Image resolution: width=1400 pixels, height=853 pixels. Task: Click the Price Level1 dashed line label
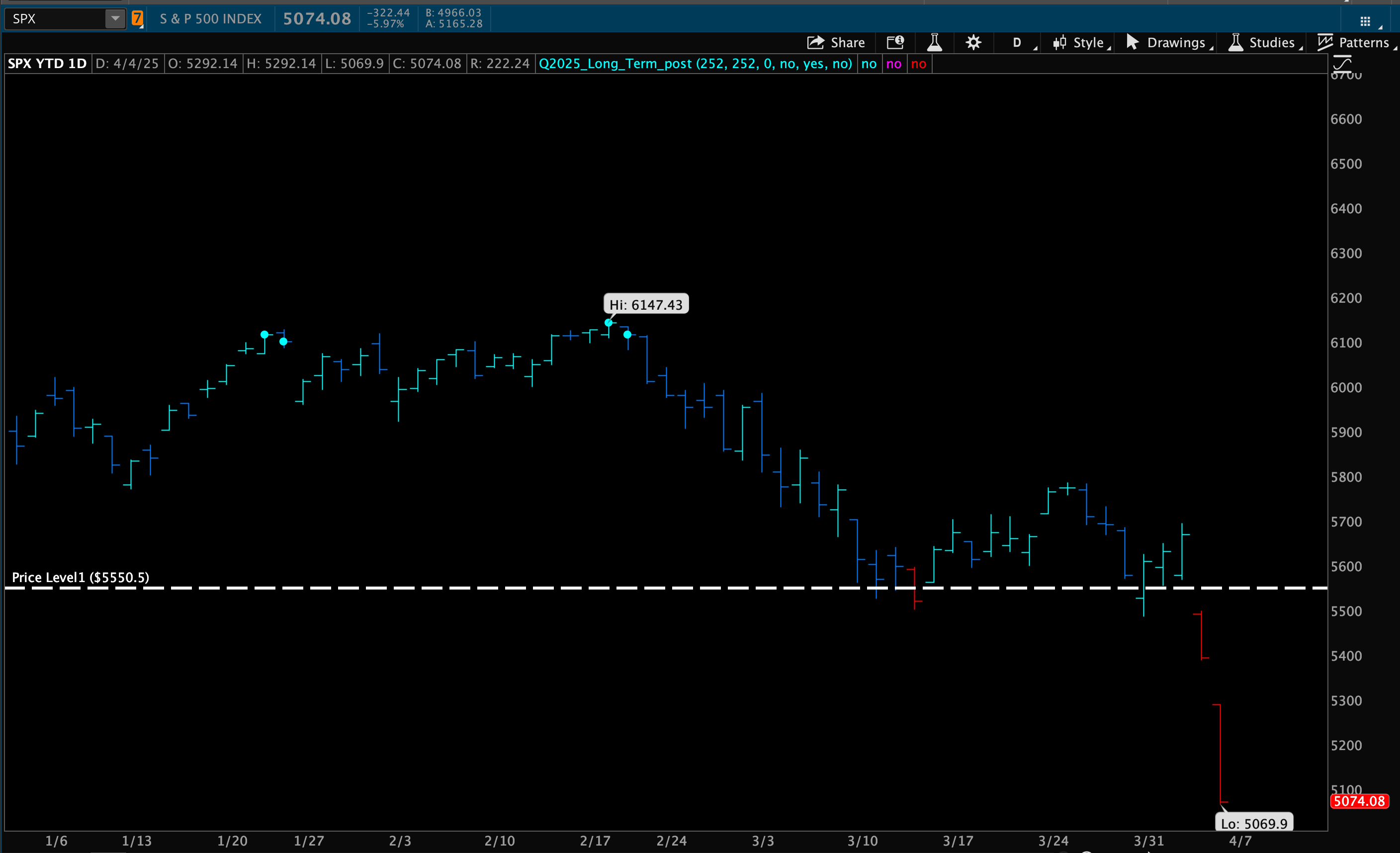point(81,577)
